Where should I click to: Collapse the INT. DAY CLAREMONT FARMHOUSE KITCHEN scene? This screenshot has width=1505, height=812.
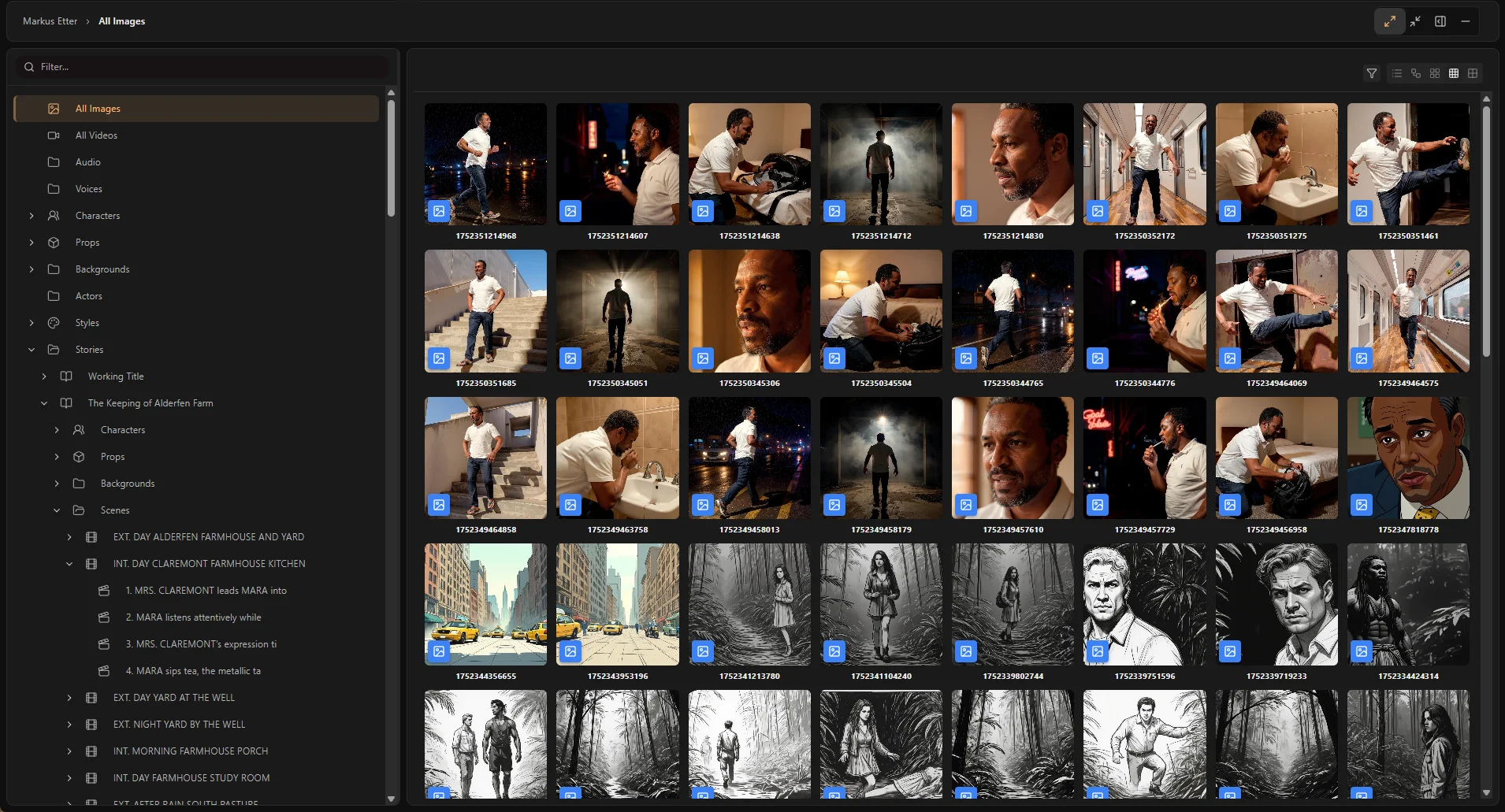point(69,564)
